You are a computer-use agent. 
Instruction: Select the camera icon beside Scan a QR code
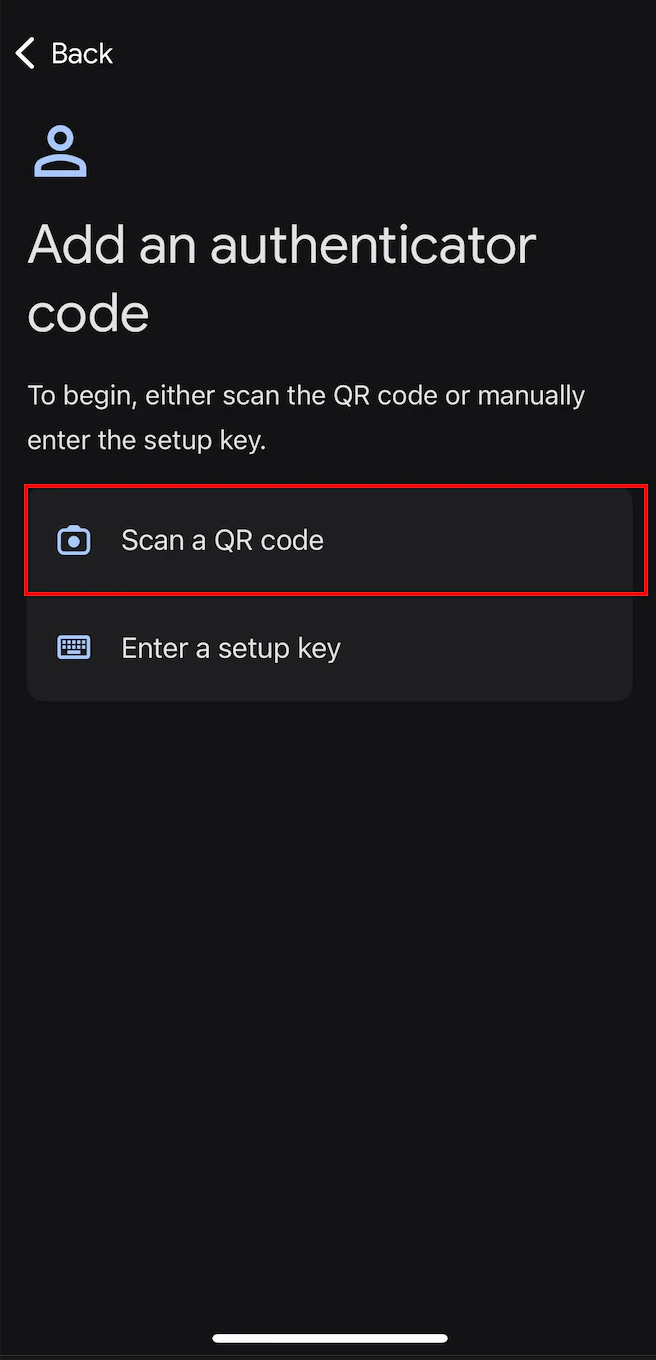click(x=73, y=540)
